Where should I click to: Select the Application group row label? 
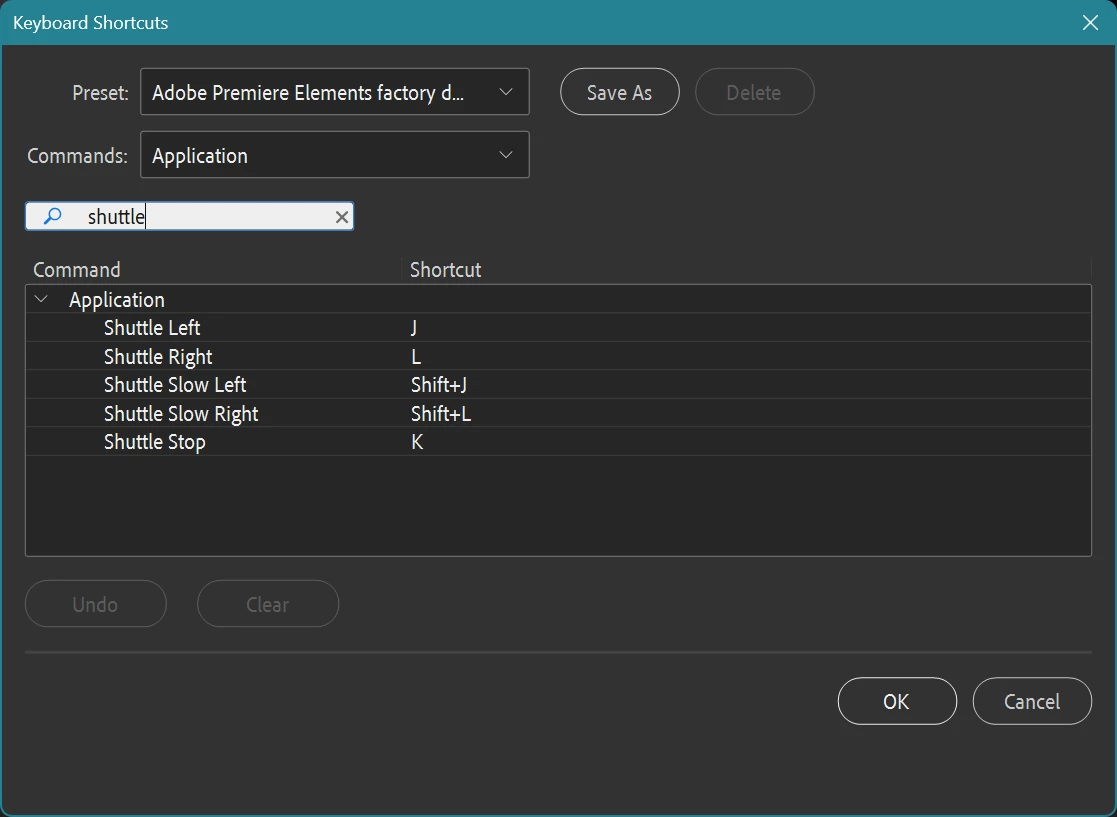click(117, 299)
